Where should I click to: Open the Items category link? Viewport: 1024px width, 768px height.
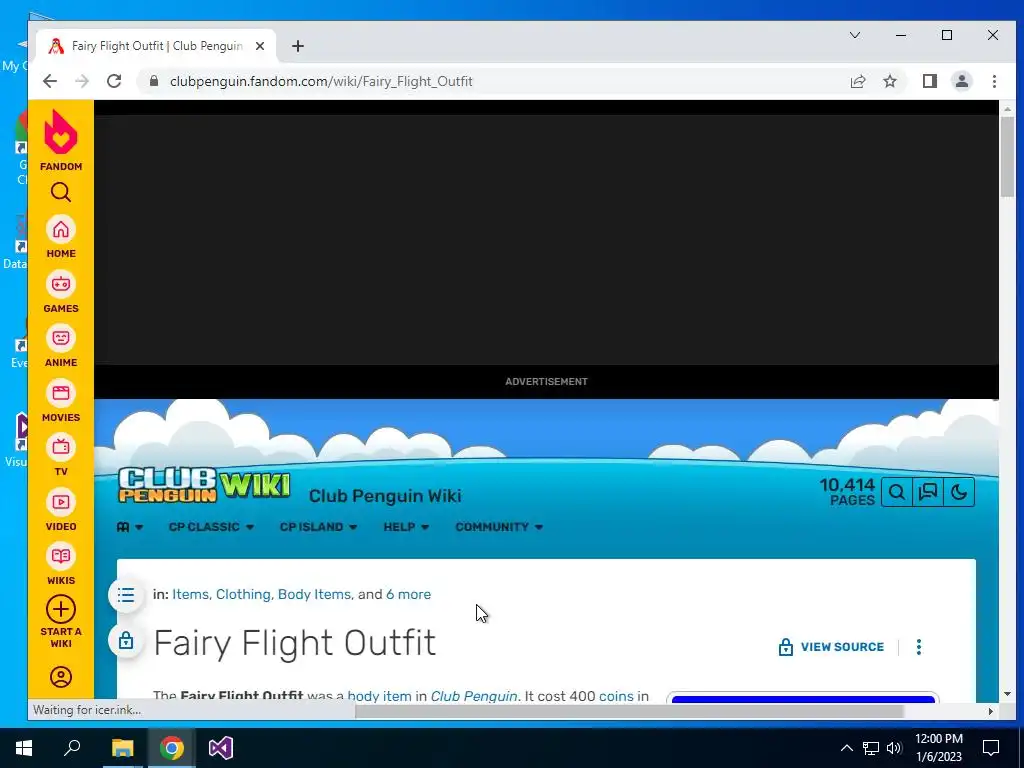point(190,594)
